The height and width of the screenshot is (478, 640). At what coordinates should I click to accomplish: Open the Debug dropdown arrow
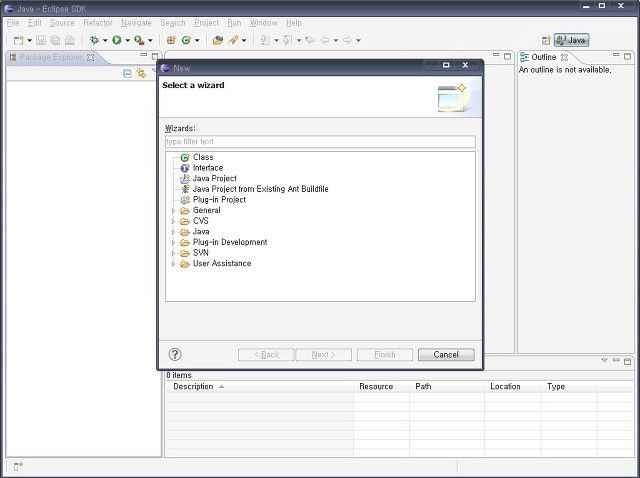coord(105,40)
